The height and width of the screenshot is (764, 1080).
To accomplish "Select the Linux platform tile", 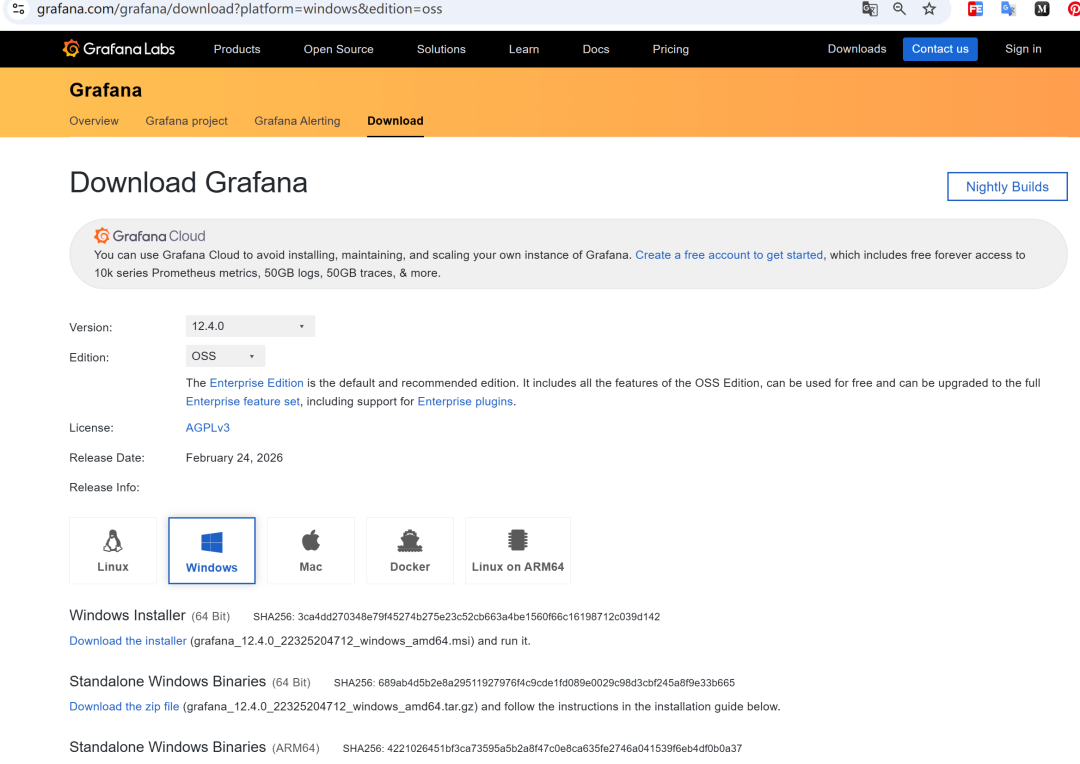I will [113, 550].
